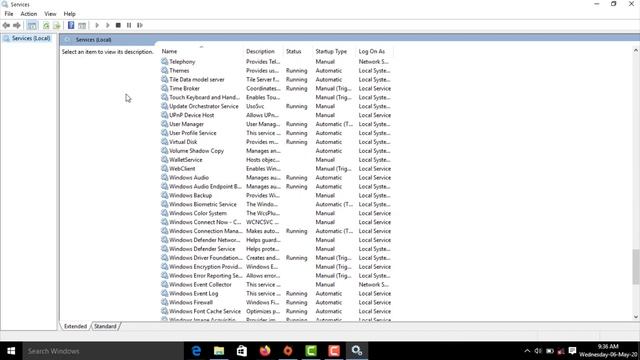Select Windows Encryption Provider service row
The image size is (640, 360).
coord(276,267)
